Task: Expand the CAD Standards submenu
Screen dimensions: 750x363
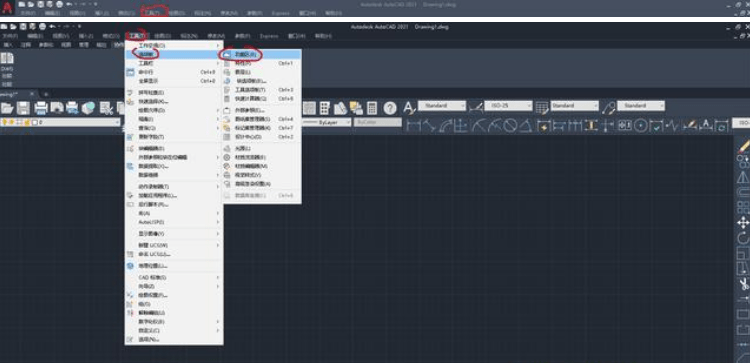Action: click(x=174, y=277)
